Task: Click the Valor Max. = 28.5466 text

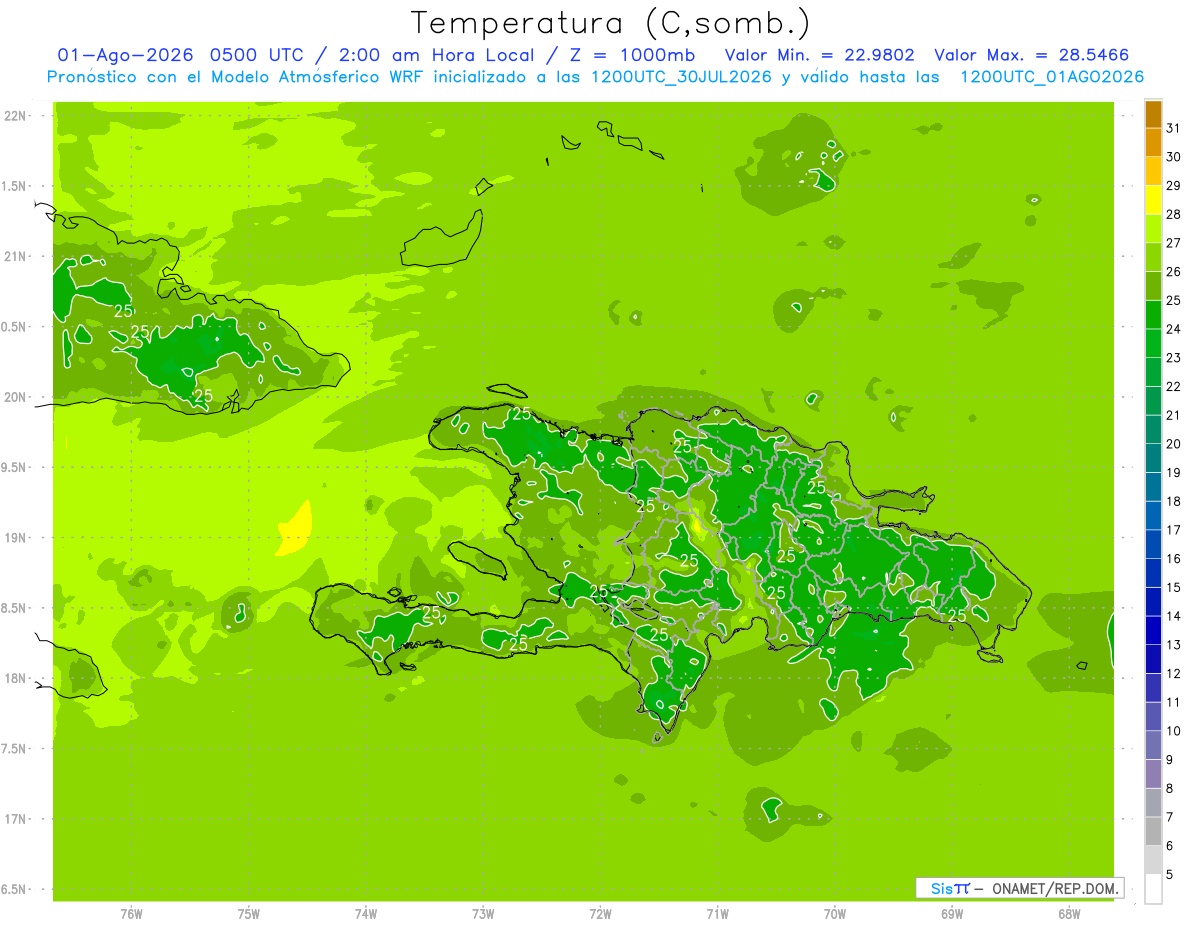Action: [x=1031, y=55]
